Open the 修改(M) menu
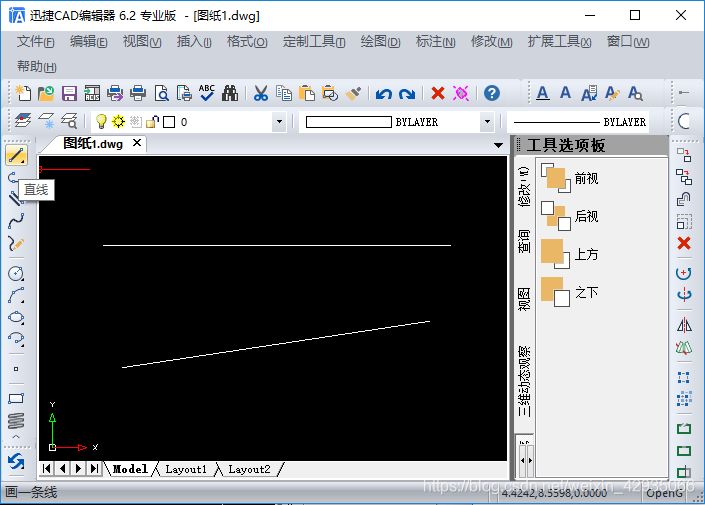Viewport: 705px width, 505px height. pos(491,42)
